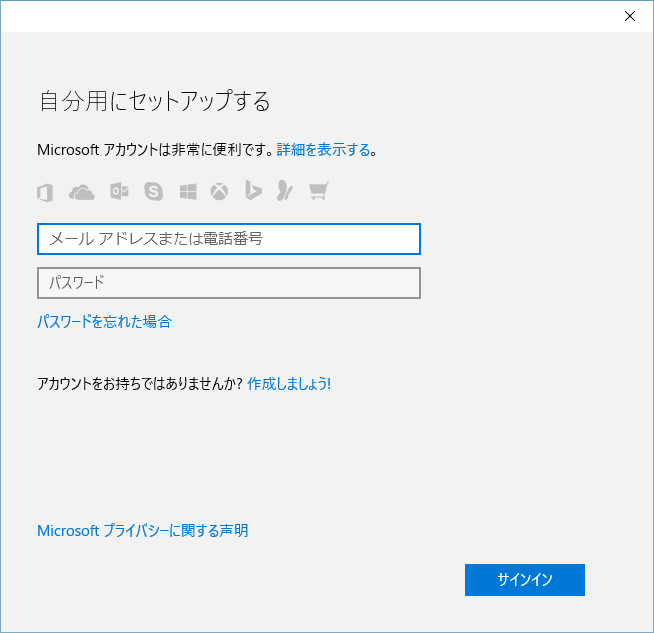Click the Office icon
This screenshot has width=654, height=633.
point(45,191)
